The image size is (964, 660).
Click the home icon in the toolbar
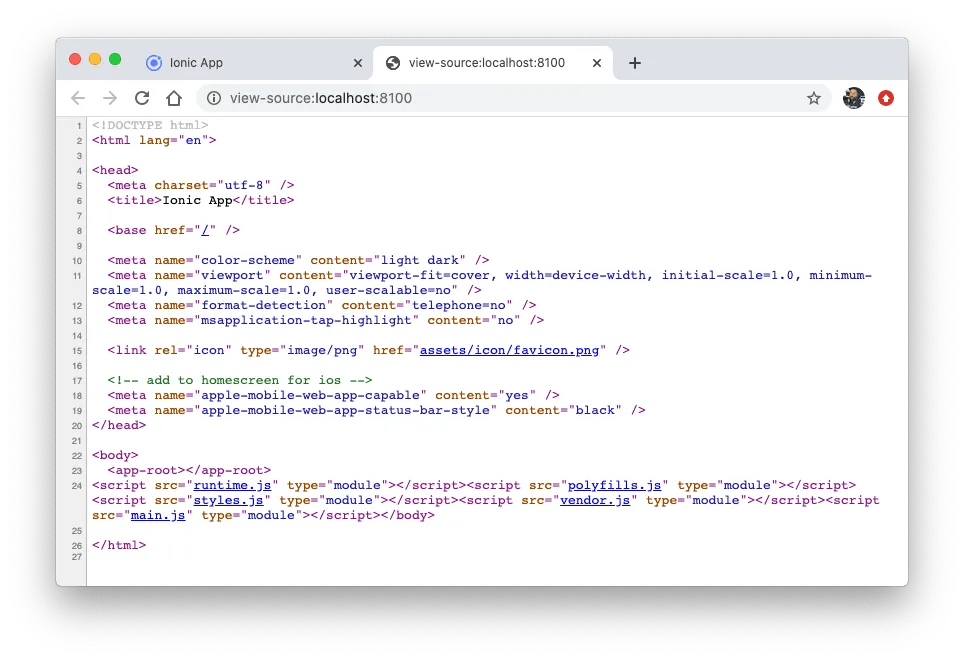coord(174,98)
